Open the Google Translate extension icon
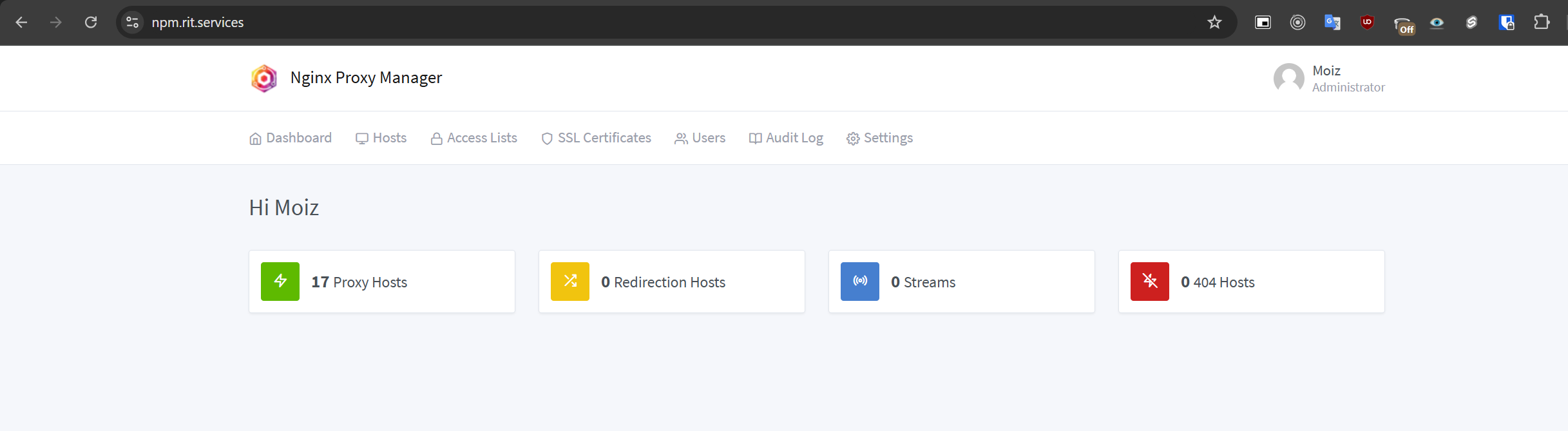Screen dimensions: 1568x431 tap(1332, 23)
